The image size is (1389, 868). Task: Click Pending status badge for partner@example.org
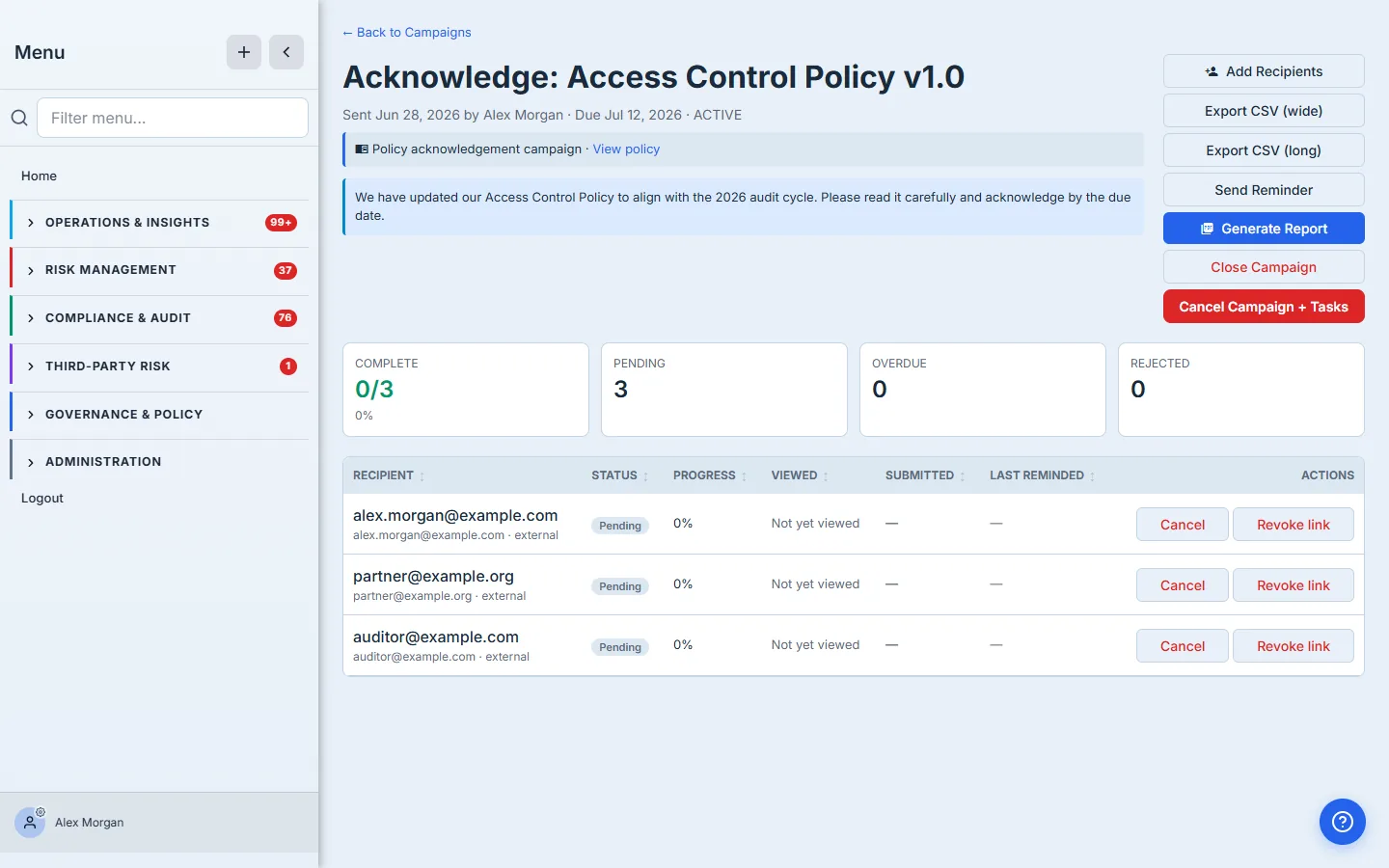click(620, 586)
